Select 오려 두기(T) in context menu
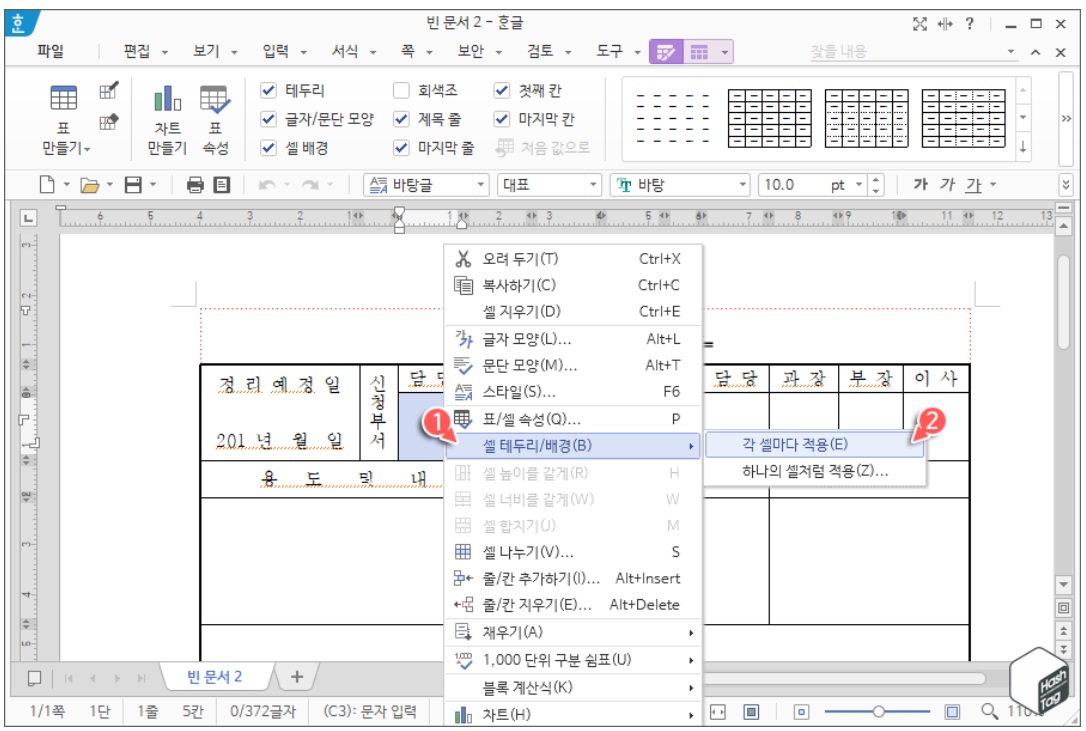This screenshot has width=1086, height=731. [x=572, y=259]
